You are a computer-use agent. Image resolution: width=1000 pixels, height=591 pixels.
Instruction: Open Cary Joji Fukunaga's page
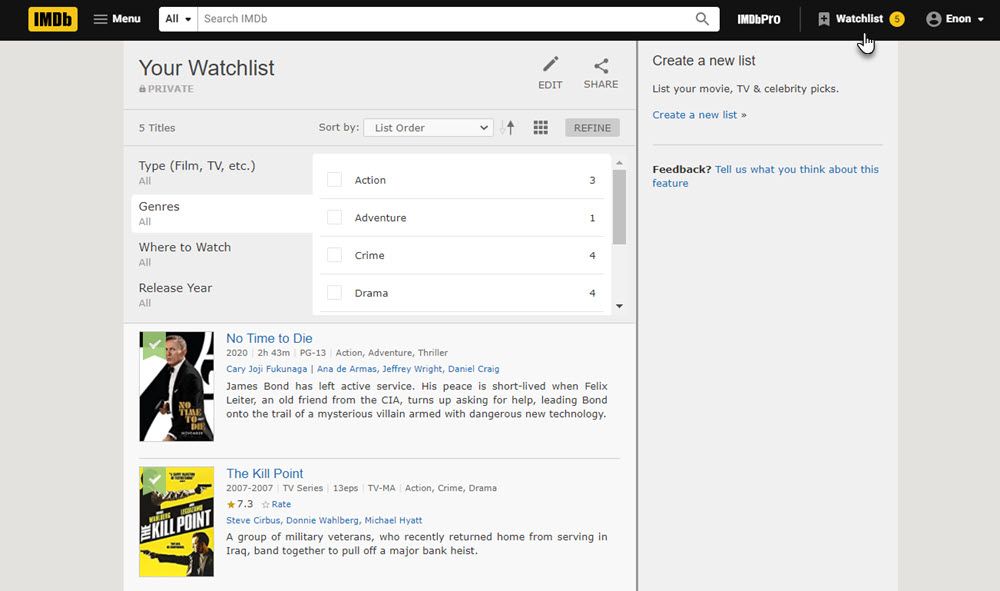coord(267,368)
